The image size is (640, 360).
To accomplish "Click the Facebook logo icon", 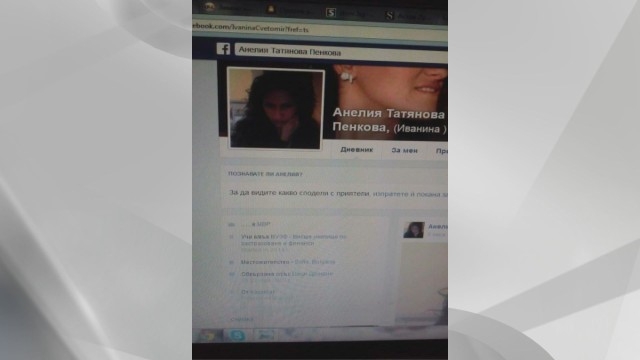I will coord(223,49).
